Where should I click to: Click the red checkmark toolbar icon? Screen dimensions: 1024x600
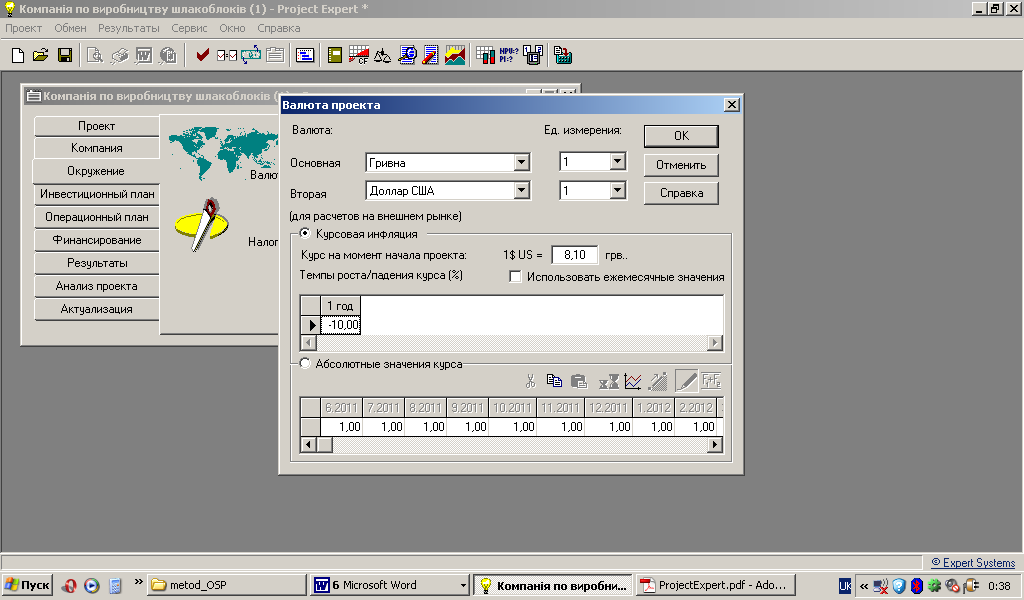click(202, 55)
